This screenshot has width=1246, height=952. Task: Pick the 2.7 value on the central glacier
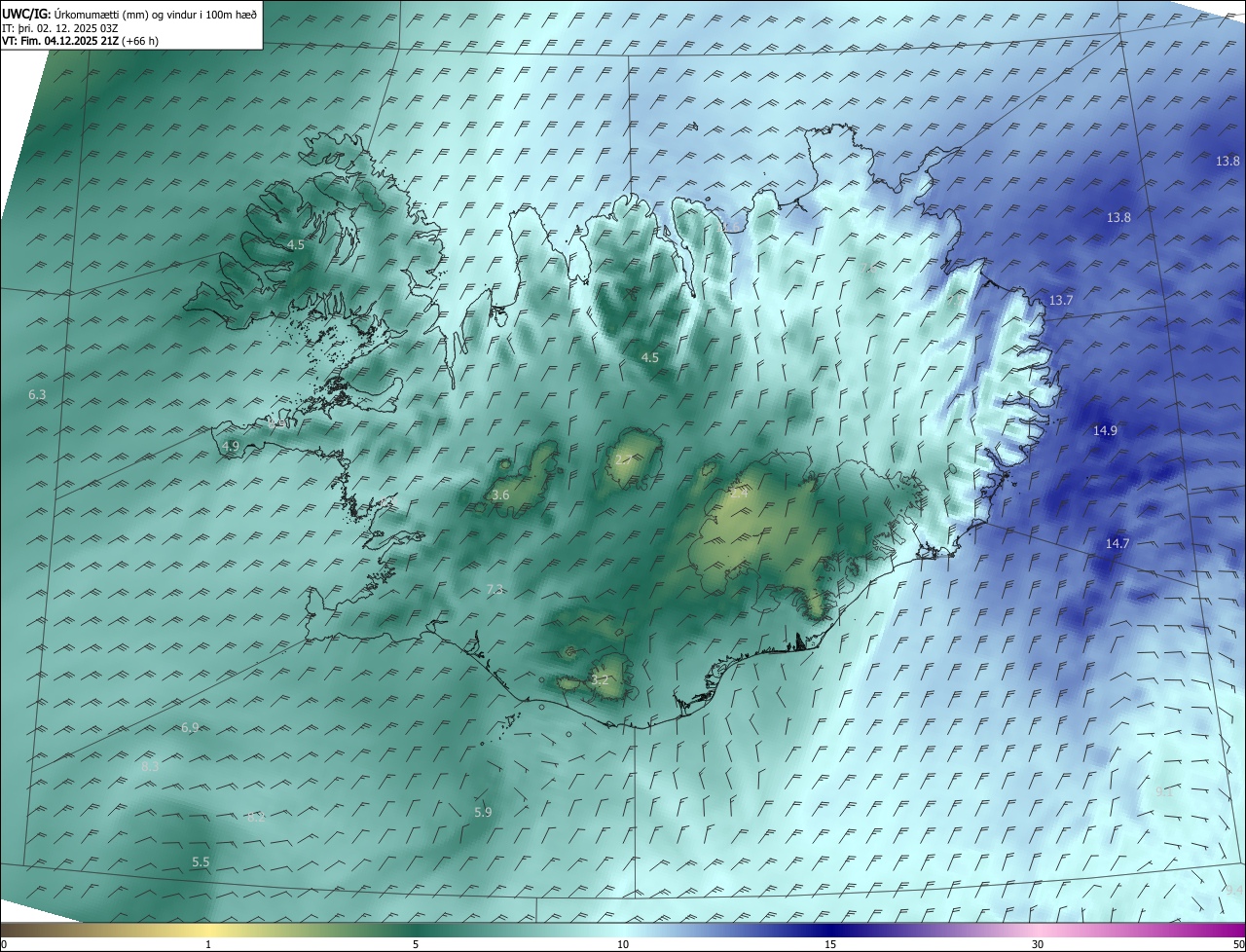click(x=623, y=458)
